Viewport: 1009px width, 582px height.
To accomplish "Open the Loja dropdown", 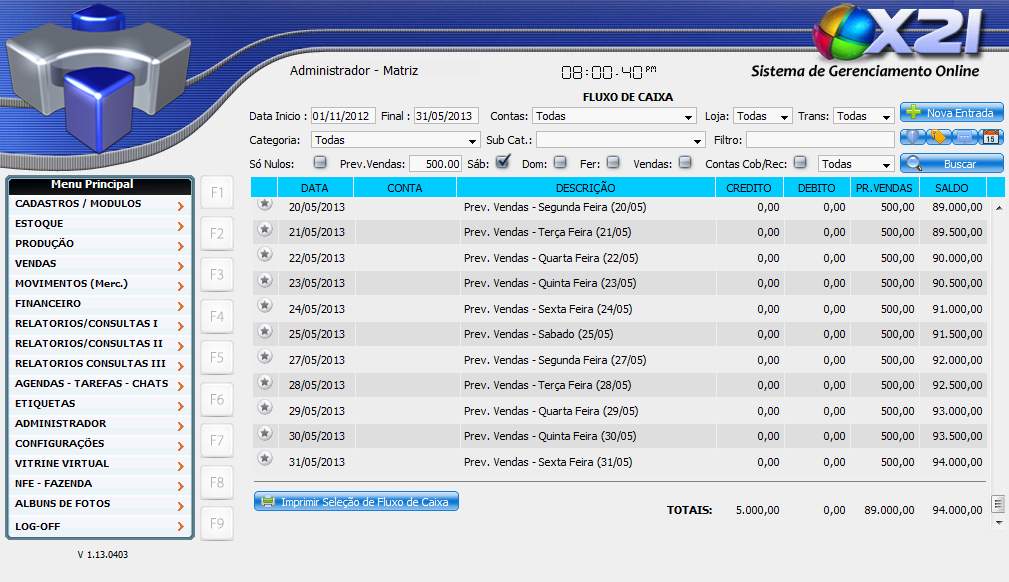I will pos(762,116).
